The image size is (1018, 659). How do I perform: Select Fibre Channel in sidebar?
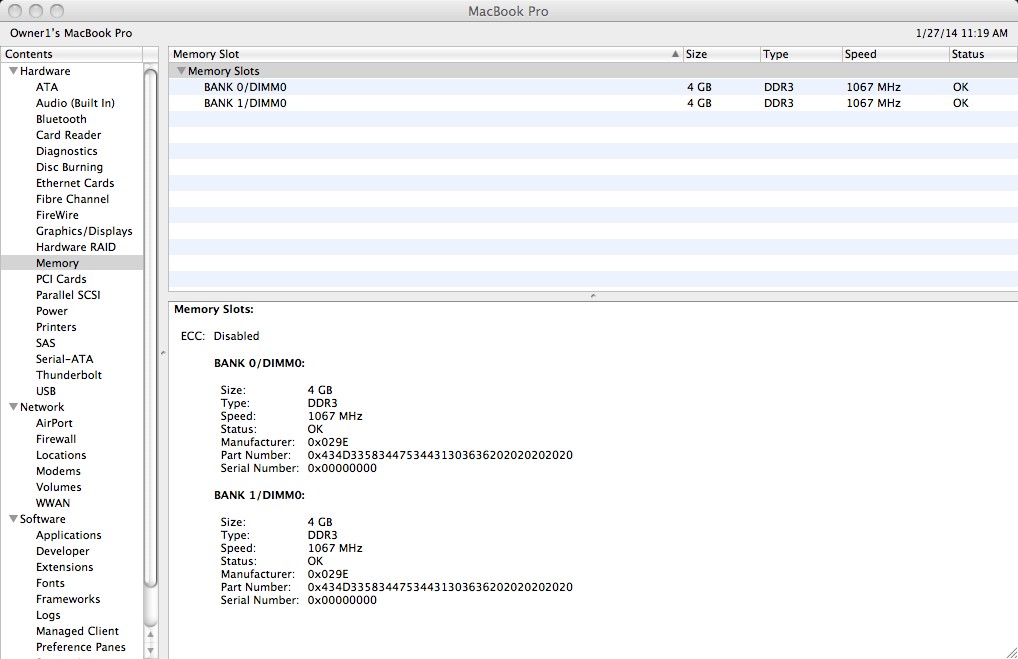point(72,199)
